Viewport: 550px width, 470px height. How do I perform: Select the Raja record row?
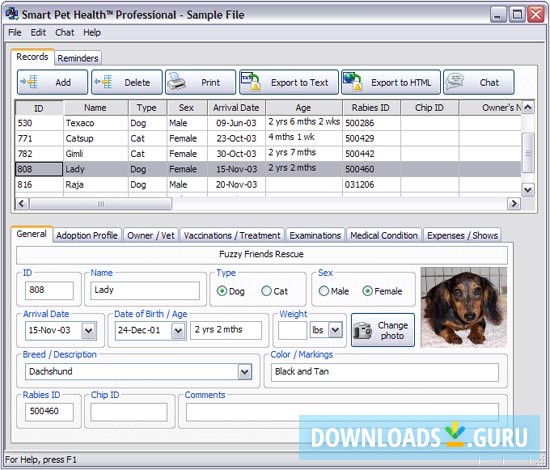pyautogui.click(x=268, y=185)
